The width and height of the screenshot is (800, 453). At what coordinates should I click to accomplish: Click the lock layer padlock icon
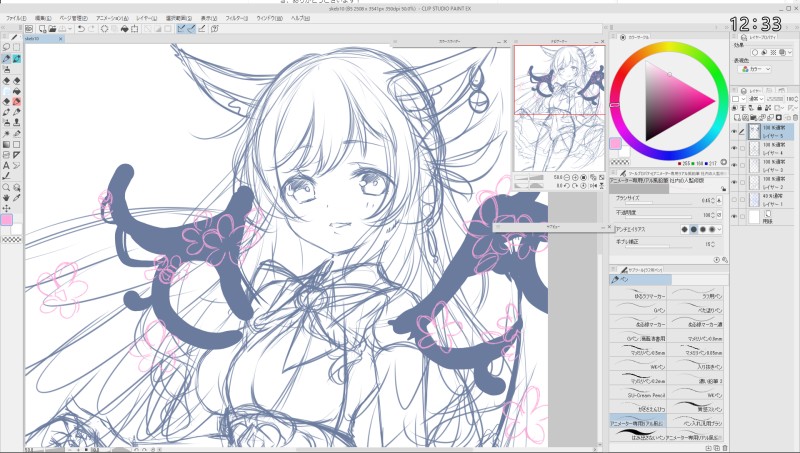tap(760, 108)
